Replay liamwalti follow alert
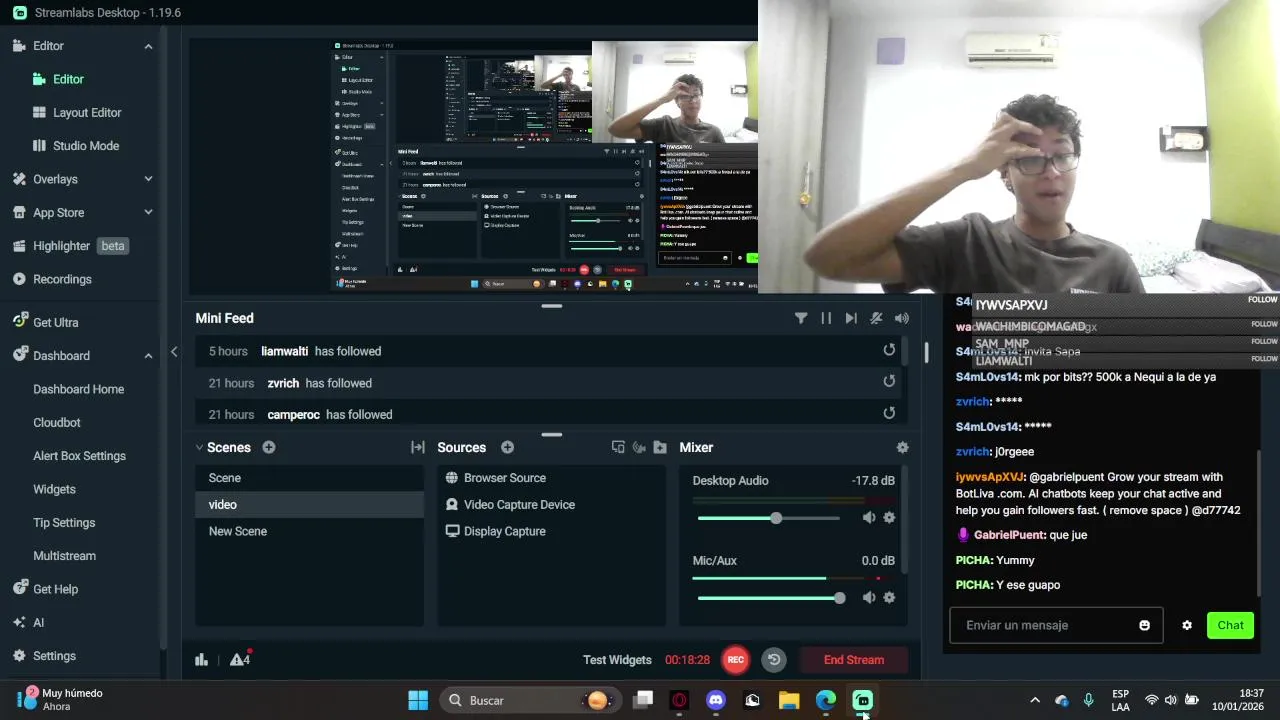 click(889, 350)
